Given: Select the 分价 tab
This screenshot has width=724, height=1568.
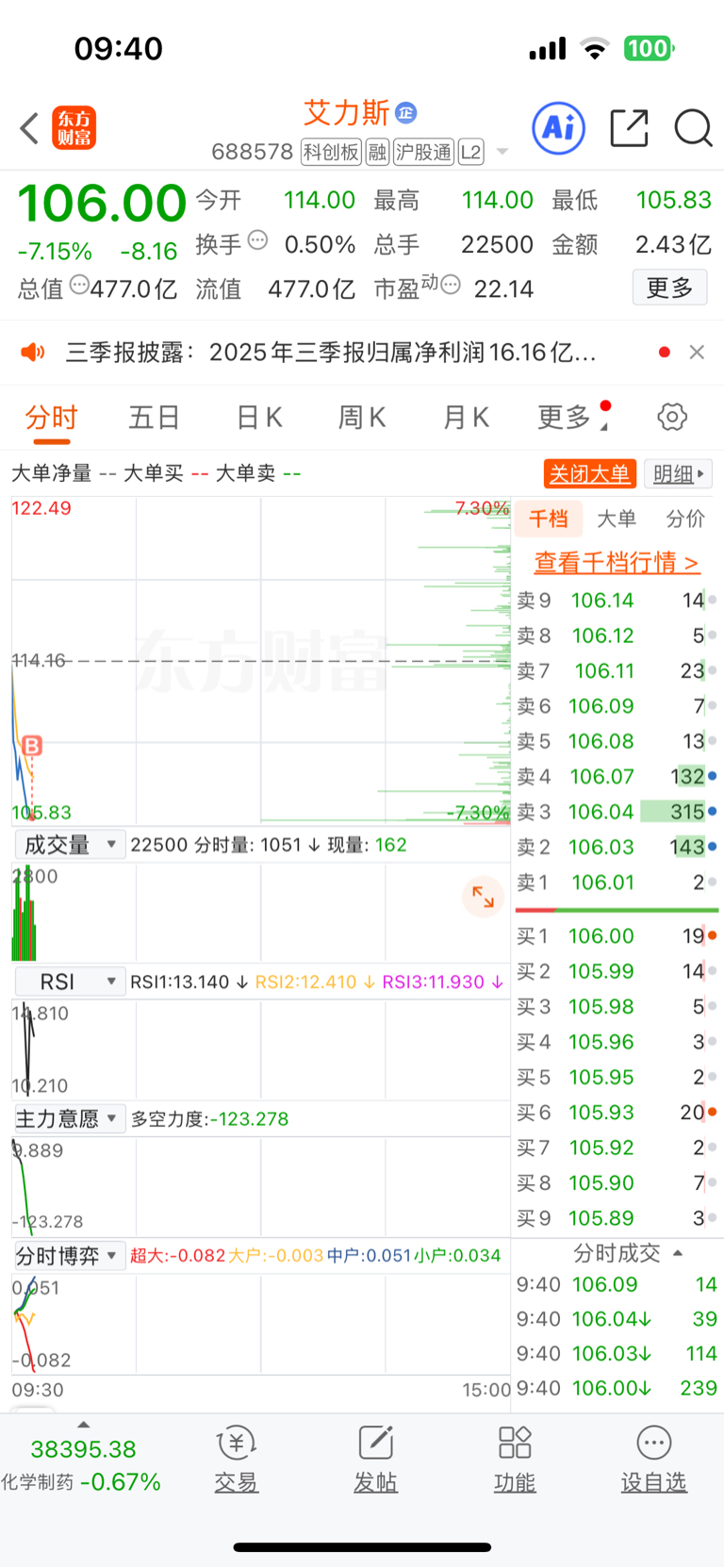Looking at the screenshot, I should click(x=685, y=519).
